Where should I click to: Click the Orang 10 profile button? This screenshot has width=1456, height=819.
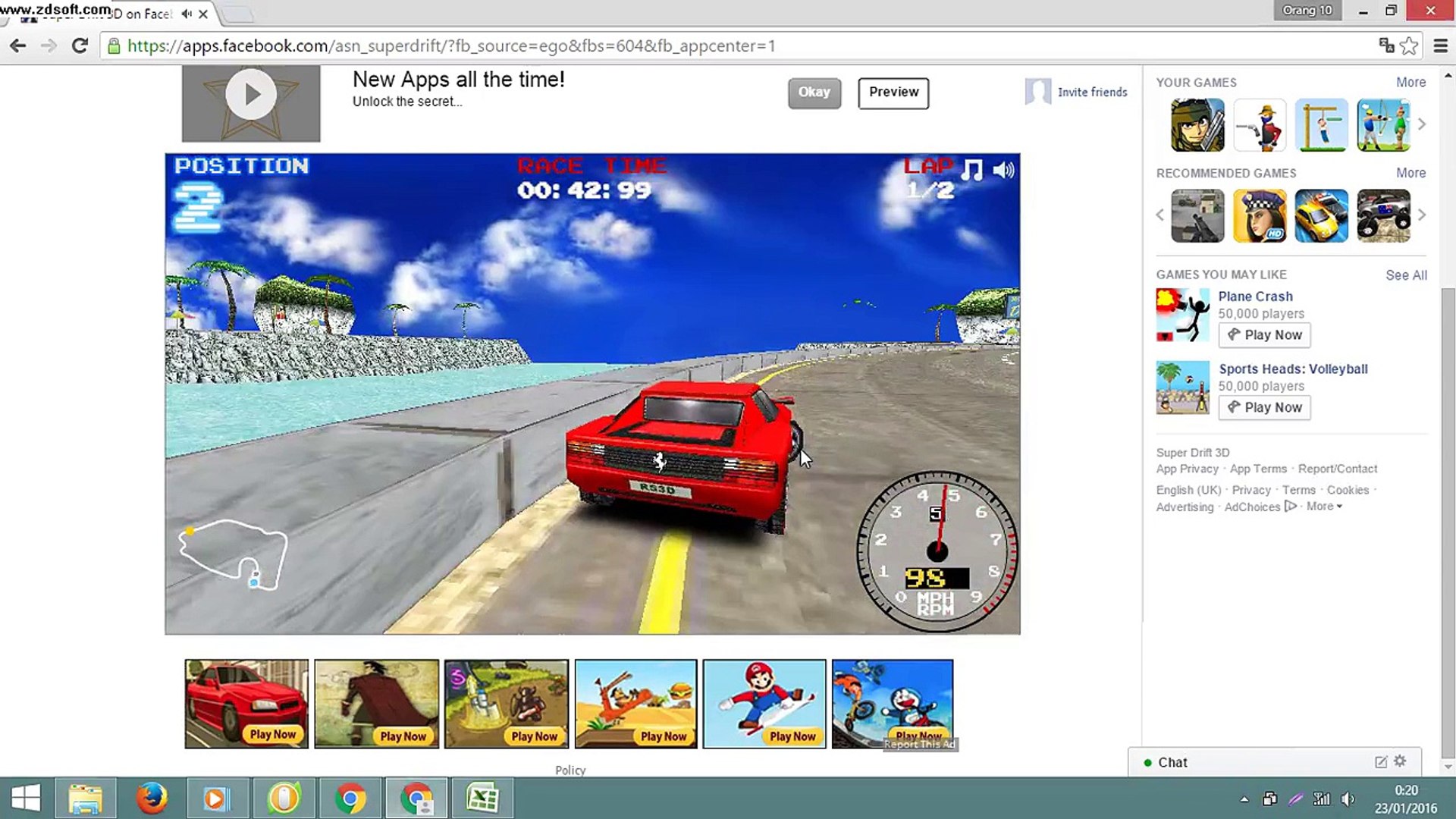click(x=1307, y=11)
